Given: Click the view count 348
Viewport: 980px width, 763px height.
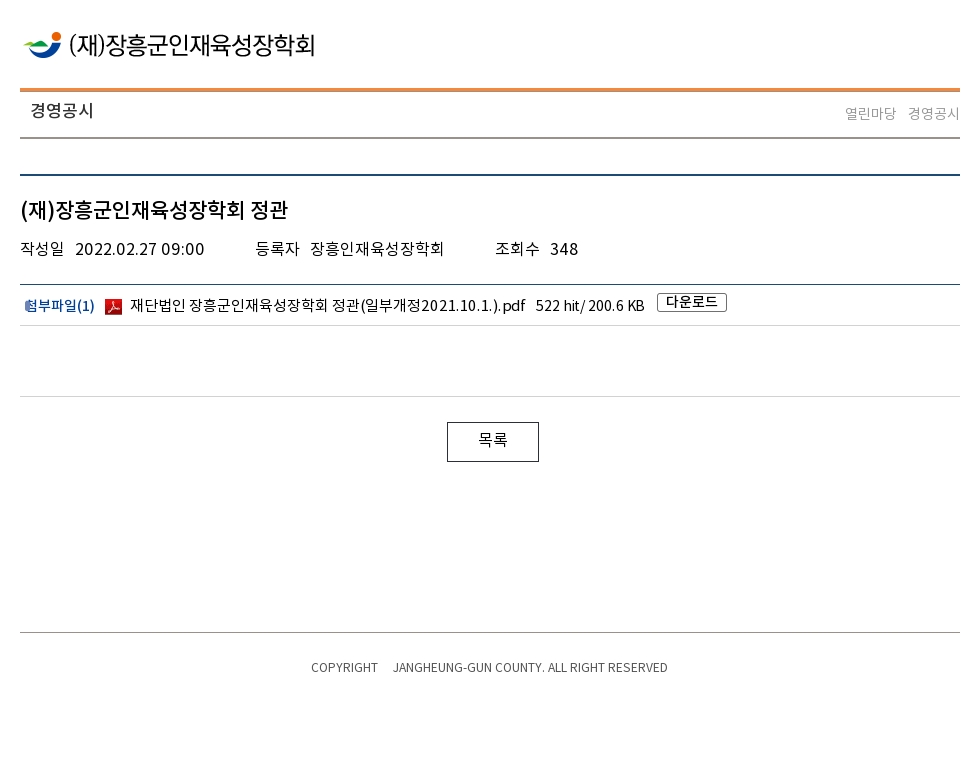Looking at the screenshot, I should pos(564,249).
